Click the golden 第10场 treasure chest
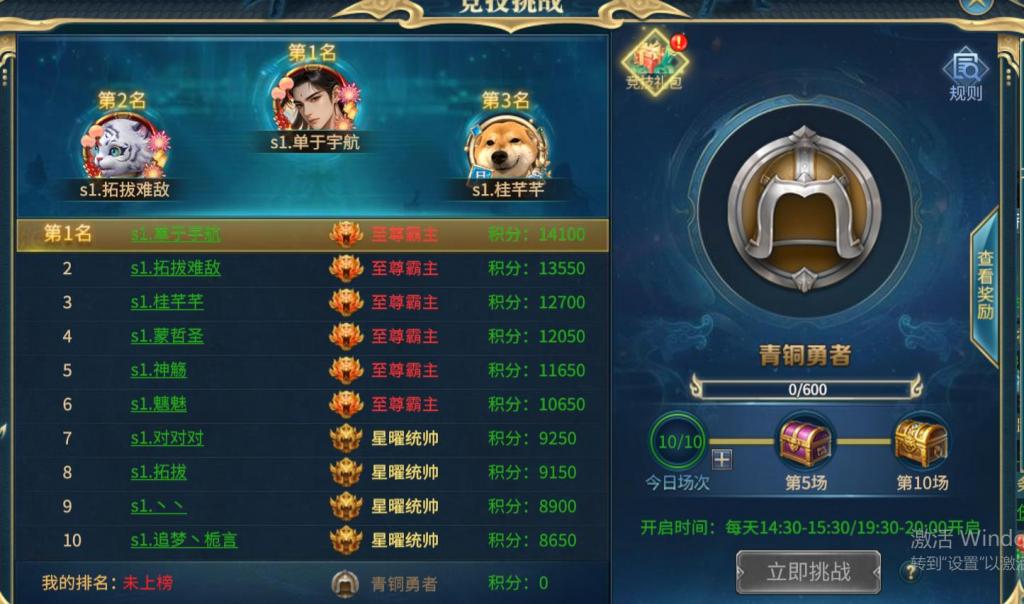1024x604 pixels. pyautogui.click(x=921, y=443)
